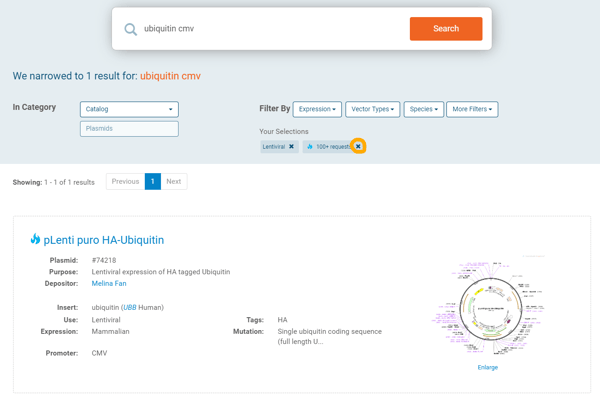Open the Catalog category dropdown
600x398 pixels.
[x=129, y=109]
